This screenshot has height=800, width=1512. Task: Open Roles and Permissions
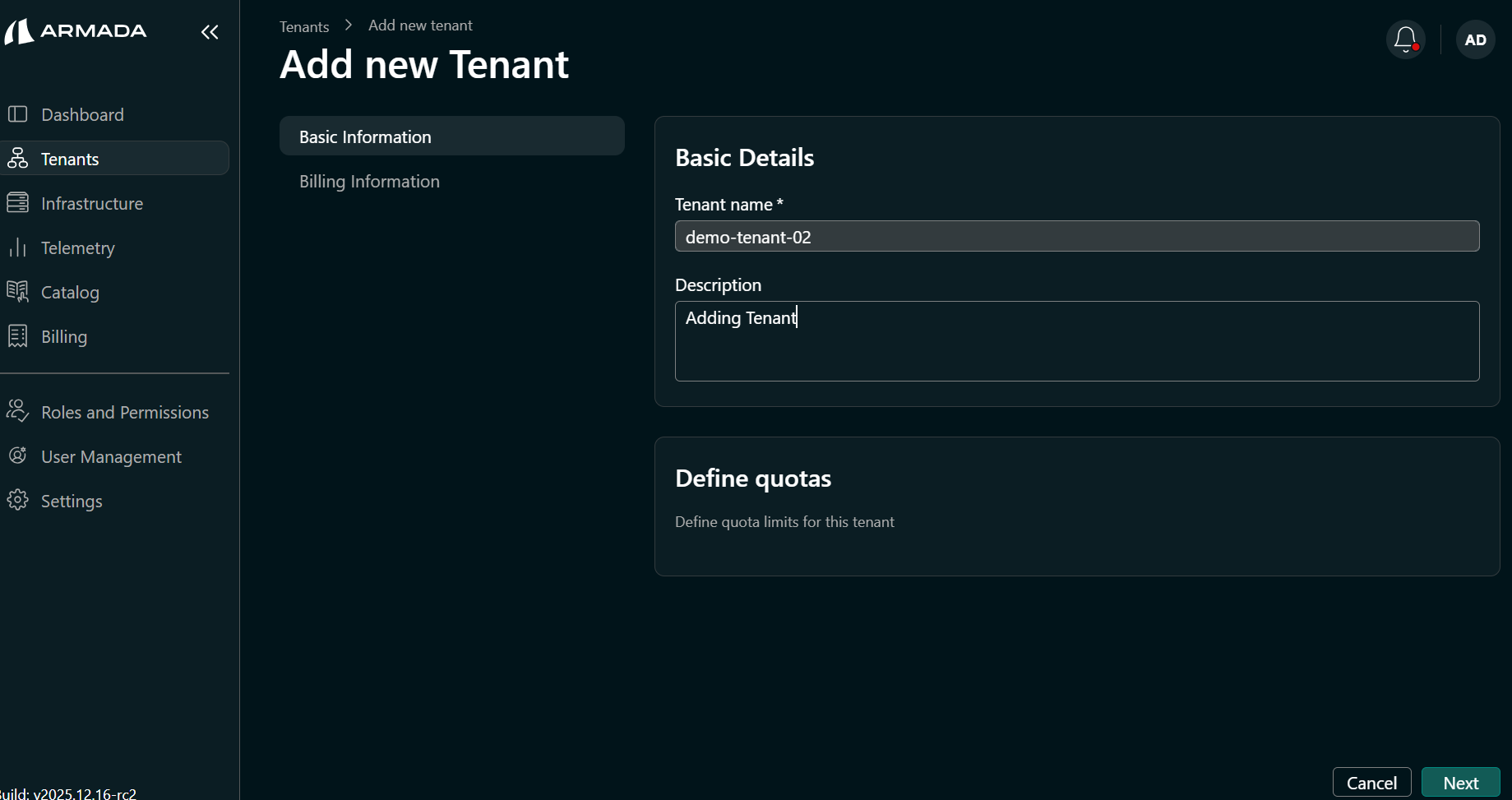tap(125, 412)
